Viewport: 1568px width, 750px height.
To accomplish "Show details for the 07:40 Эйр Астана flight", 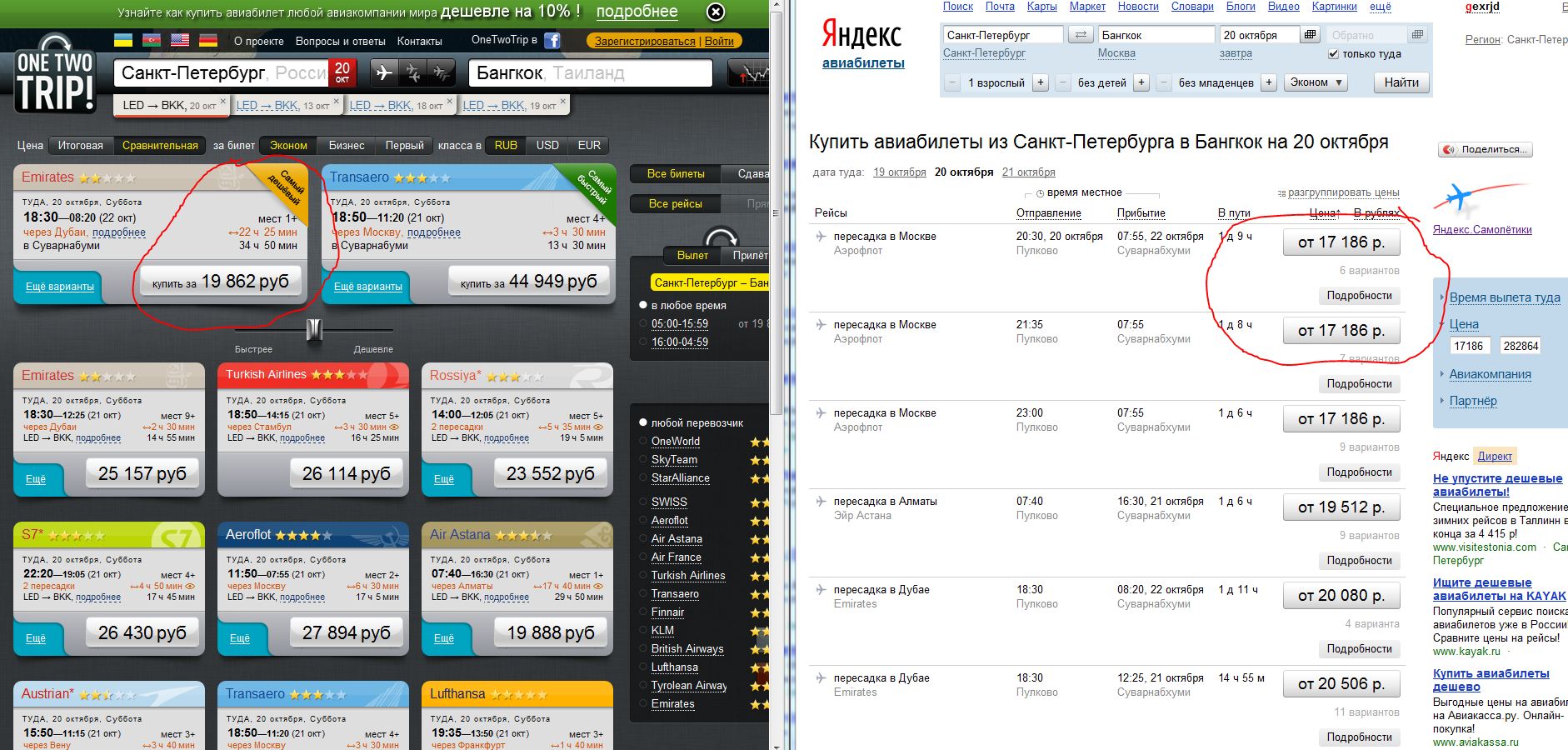I will 1359,561.
